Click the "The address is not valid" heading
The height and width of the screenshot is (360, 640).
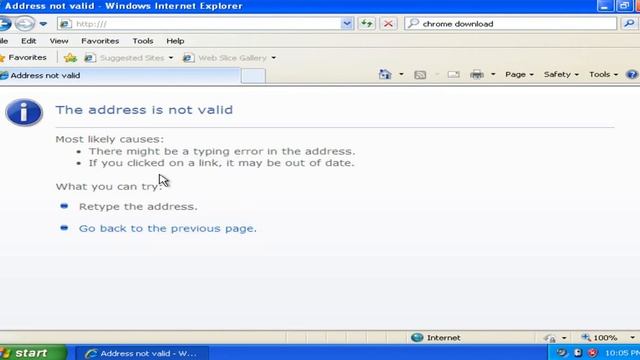tap(144, 110)
